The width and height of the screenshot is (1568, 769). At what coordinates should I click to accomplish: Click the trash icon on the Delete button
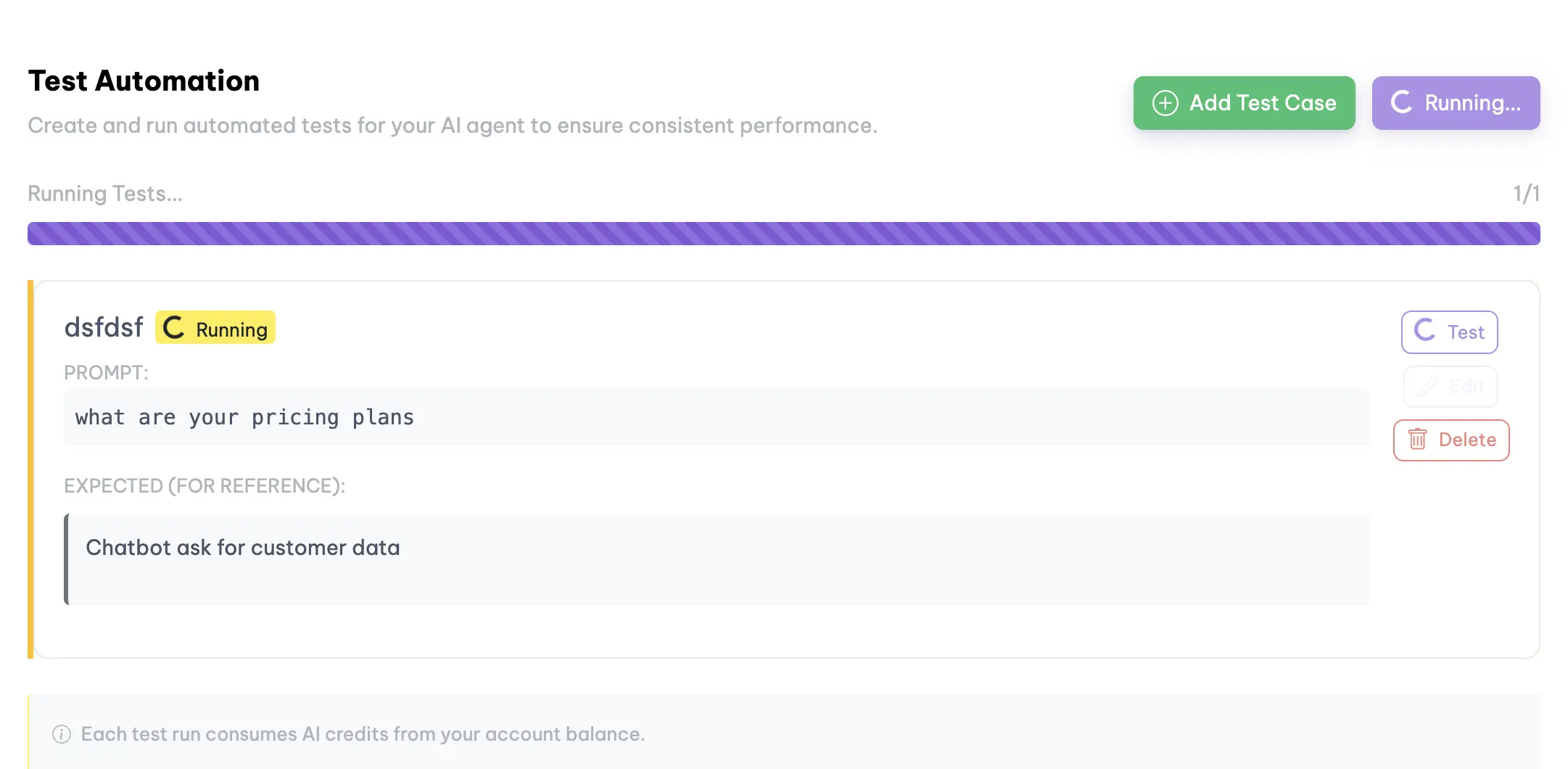coord(1419,440)
